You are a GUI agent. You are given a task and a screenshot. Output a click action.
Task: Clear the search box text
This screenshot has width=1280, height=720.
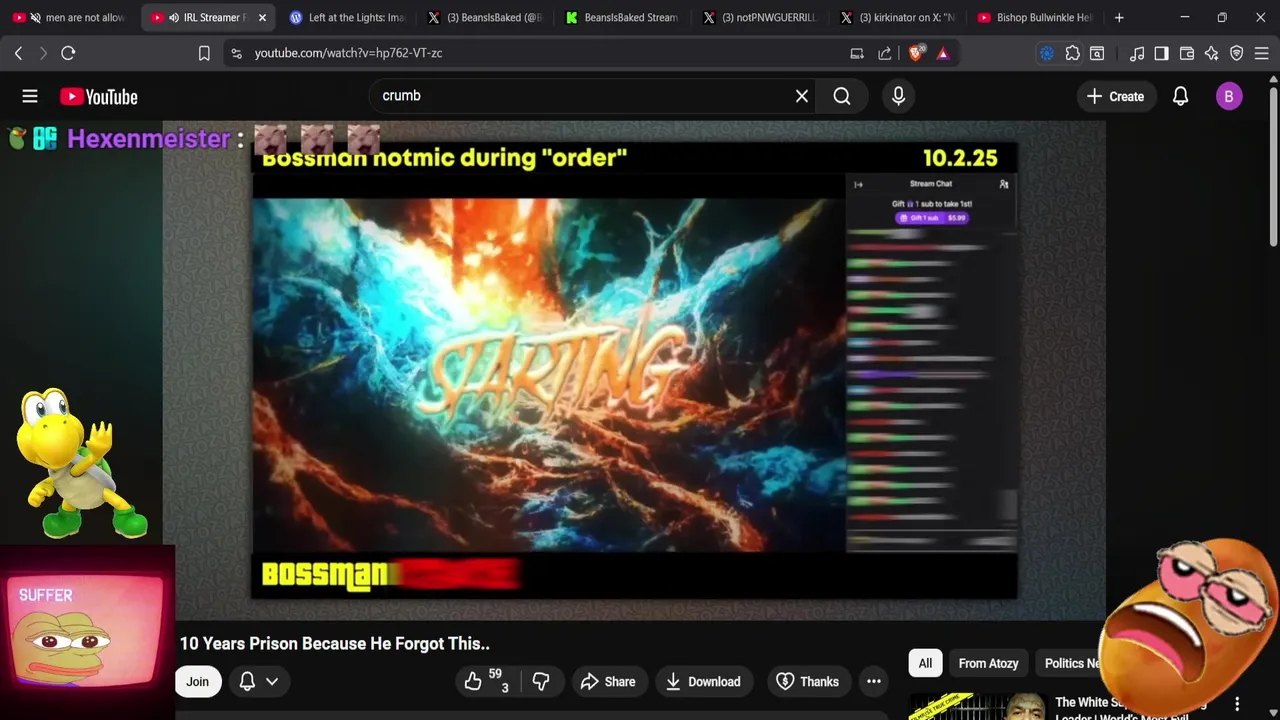(x=802, y=96)
